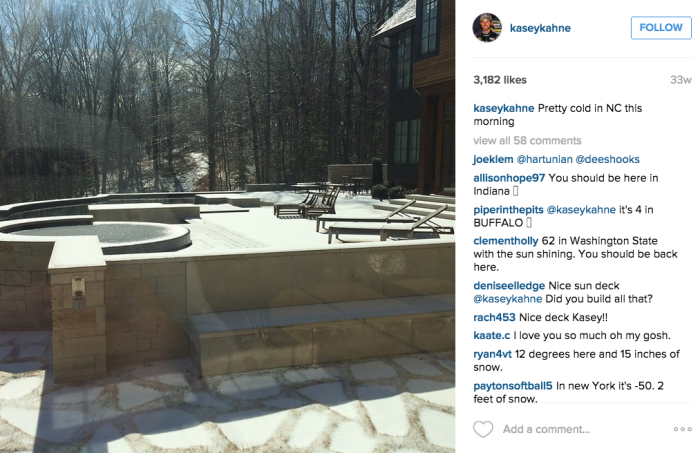Open the @deeshooks mention
Viewport: 700px width, 453px height.
(x=608, y=159)
